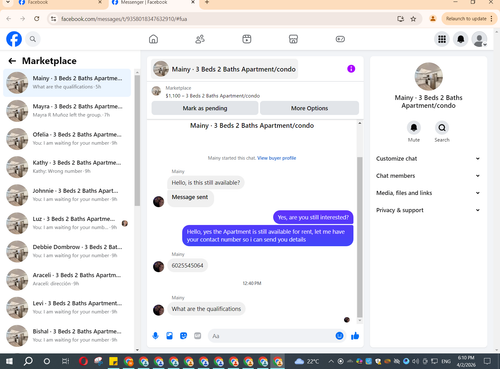Click the chat message scrollbar
Screen dimensions: 500x369
(x=360, y=237)
